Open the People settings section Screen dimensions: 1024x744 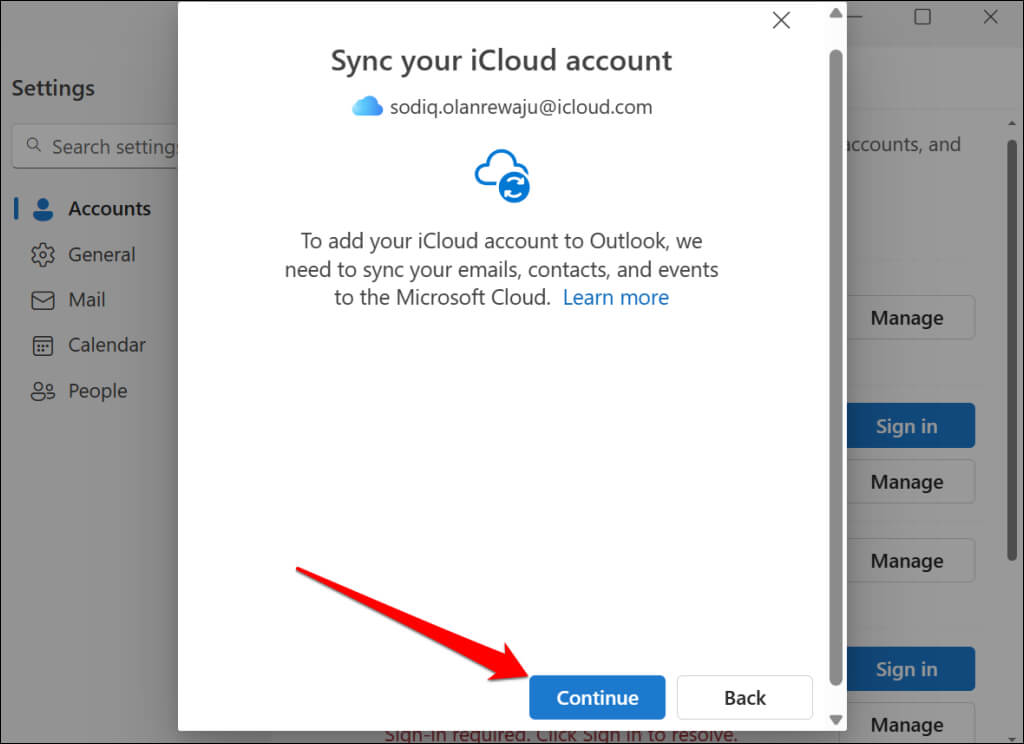pyautogui.click(x=91, y=391)
